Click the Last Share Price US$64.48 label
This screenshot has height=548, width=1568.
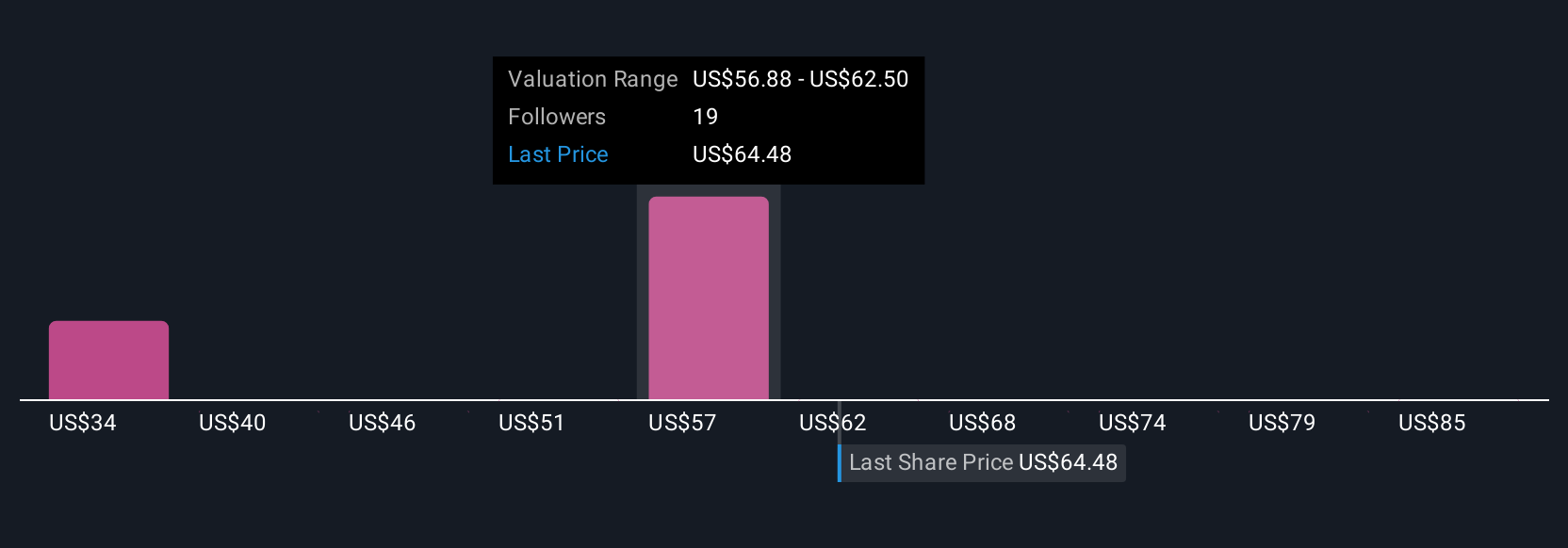pos(983,462)
